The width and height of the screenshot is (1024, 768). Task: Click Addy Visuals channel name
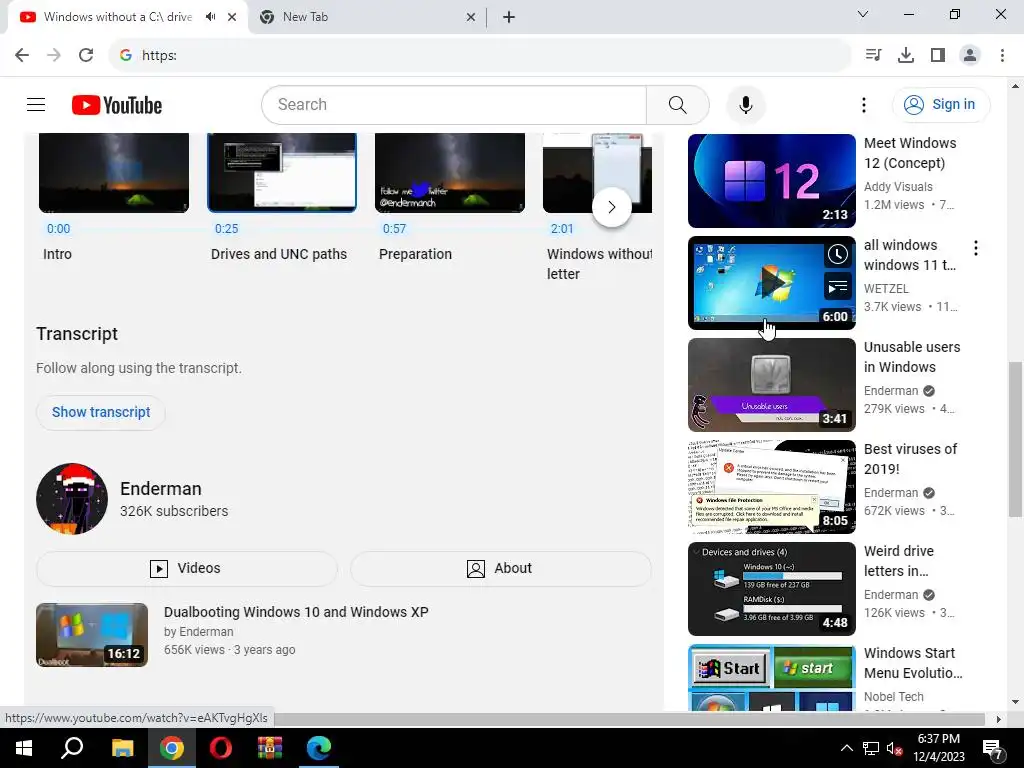pos(898,187)
